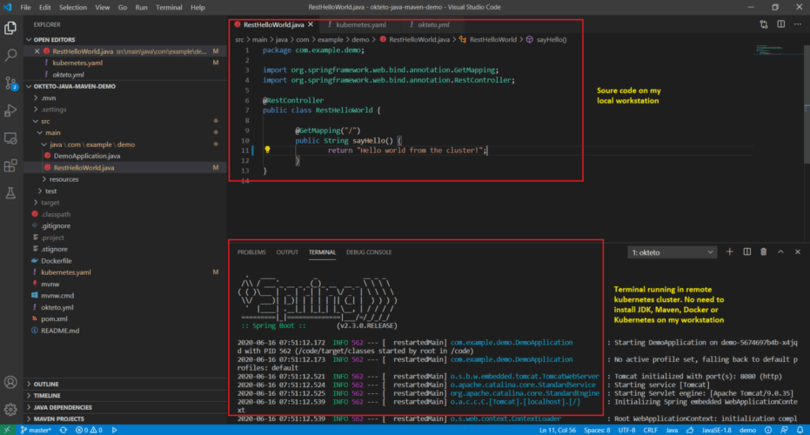The image size is (810, 435).
Task: Close RestHelloWorld.java in Open Editors
Action: (37, 51)
